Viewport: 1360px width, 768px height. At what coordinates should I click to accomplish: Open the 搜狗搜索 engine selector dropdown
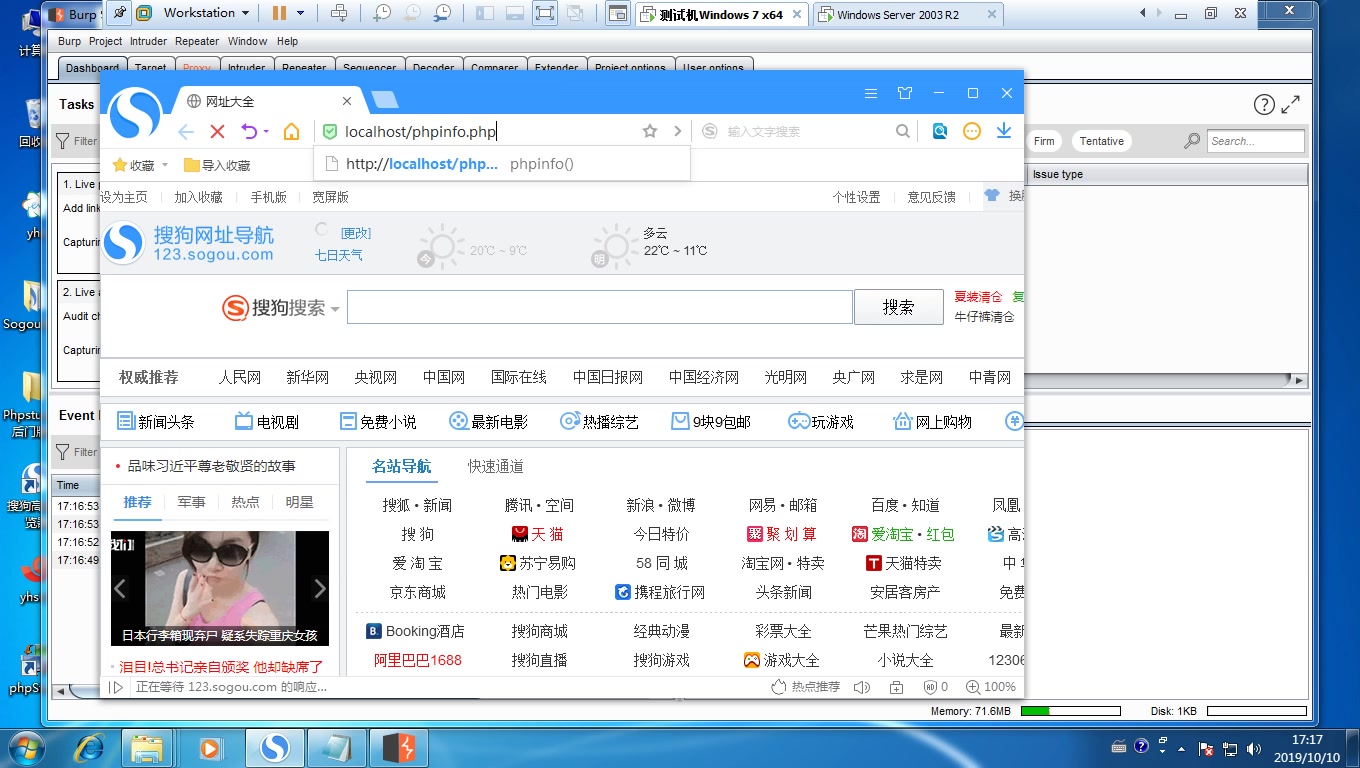tap(335, 309)
